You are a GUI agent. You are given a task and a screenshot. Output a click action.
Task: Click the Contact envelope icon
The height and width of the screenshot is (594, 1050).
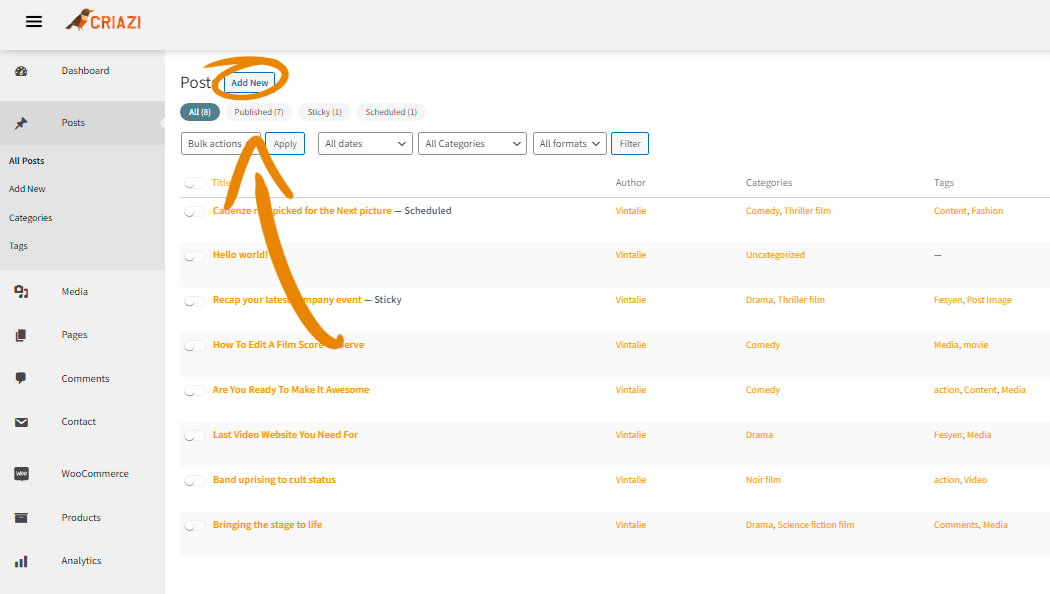coord(21,422)
